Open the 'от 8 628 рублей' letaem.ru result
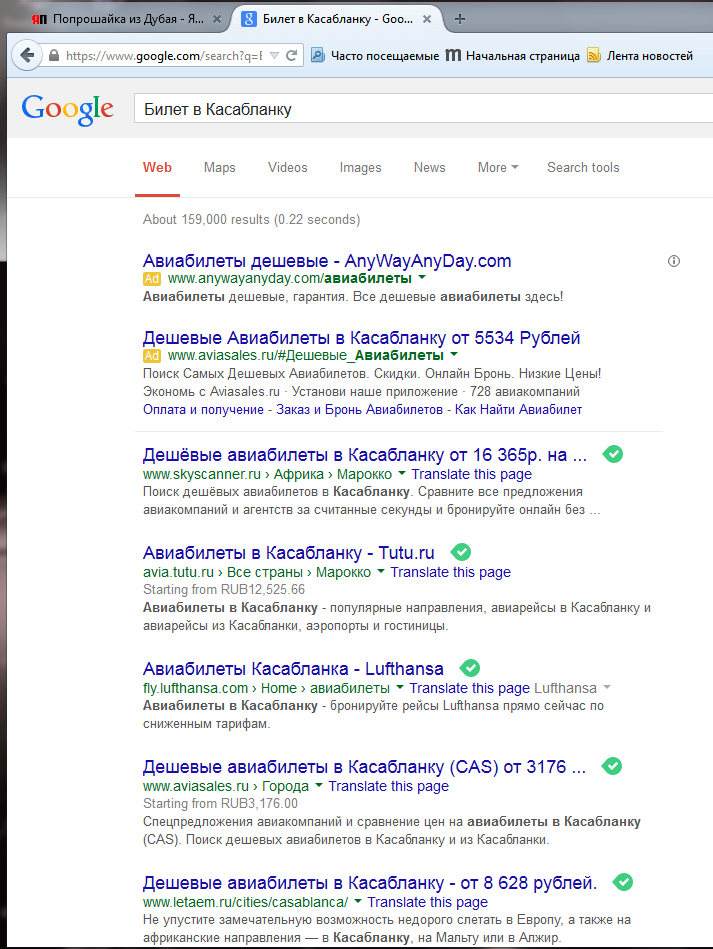 pyautogui.click(x=370, y=883)
